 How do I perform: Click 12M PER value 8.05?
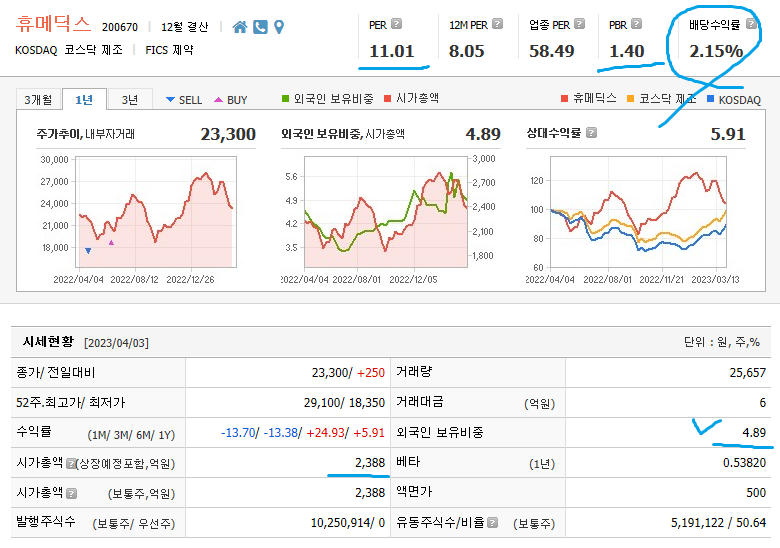coord(467,51)
